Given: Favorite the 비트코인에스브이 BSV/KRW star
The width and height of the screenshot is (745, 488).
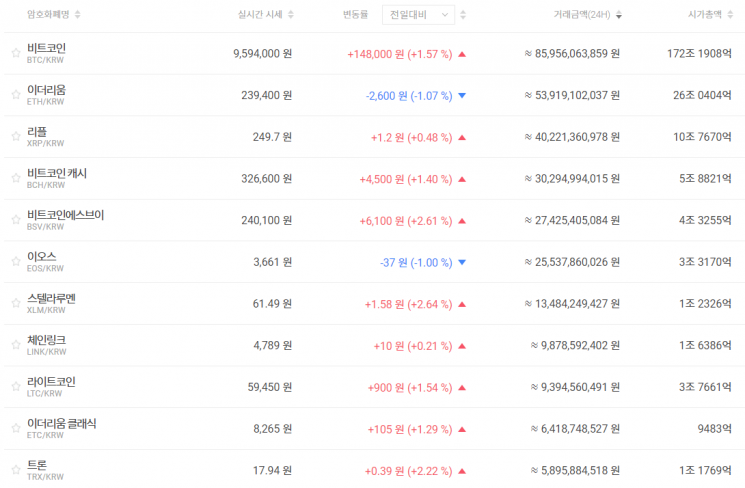Looking at the screenshot, I should click(16, 220).
